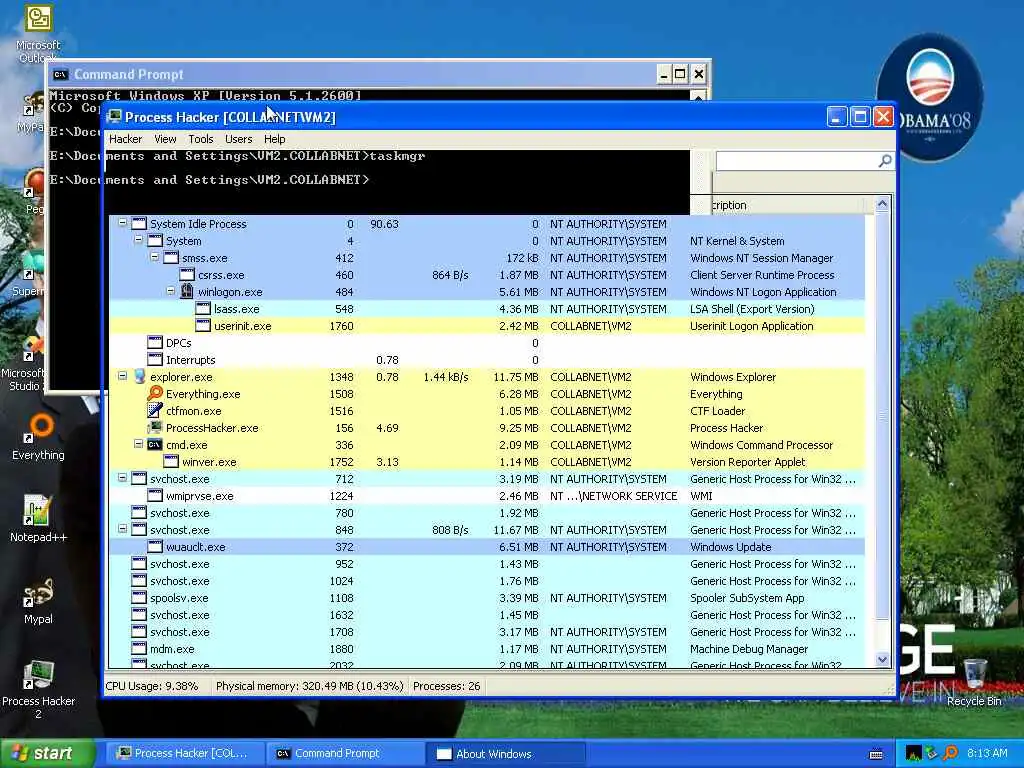Viewport: 1024px width, 768px height.
Task: Select the spoolsv.exe process icon
Action: [139, 598]
